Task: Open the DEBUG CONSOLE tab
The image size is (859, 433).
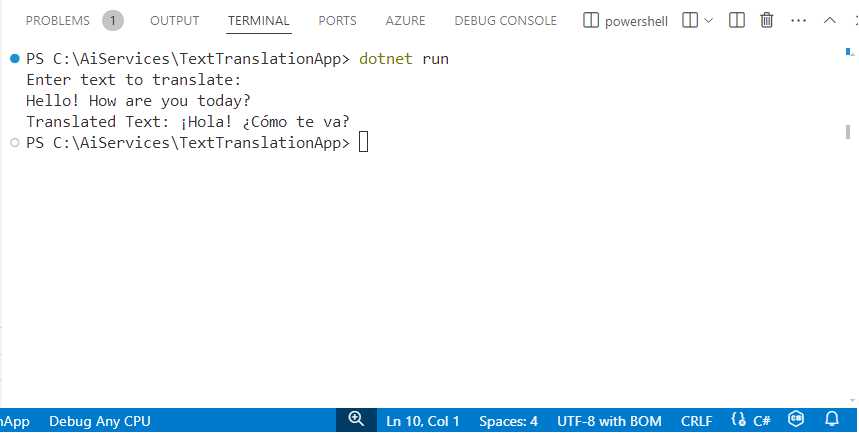Action: (506, 21)
